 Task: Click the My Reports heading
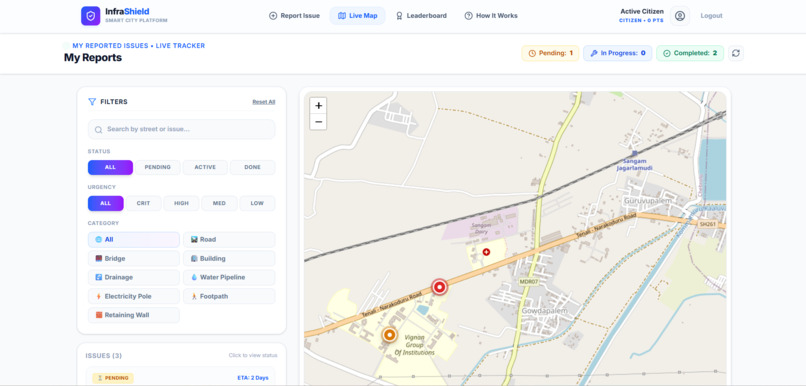tap(93, 58)
